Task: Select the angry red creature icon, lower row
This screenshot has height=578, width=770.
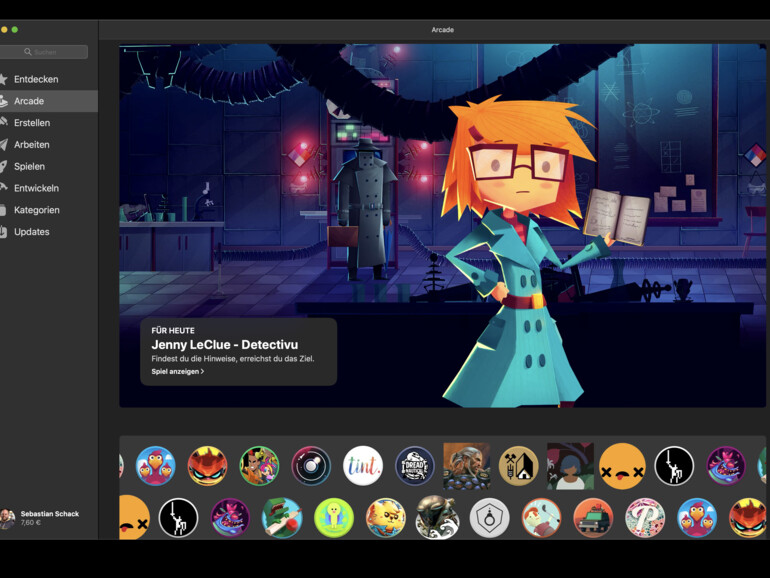Action: 748,518
